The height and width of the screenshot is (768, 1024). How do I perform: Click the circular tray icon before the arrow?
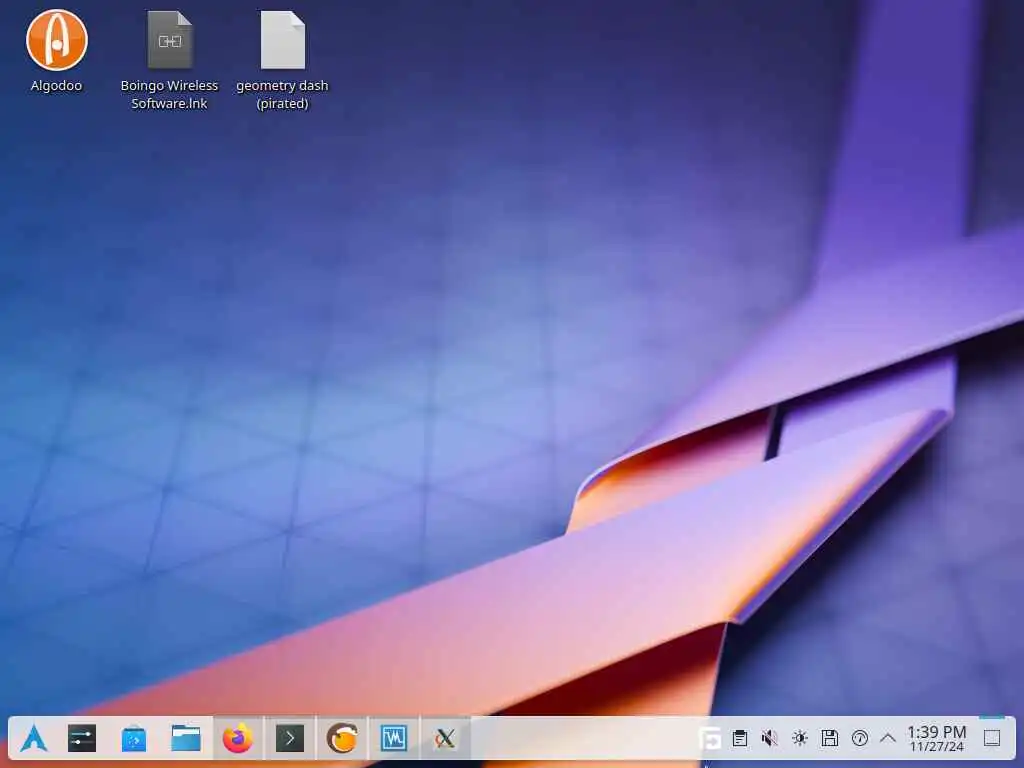pyautogui.click(x=860, y=739)
